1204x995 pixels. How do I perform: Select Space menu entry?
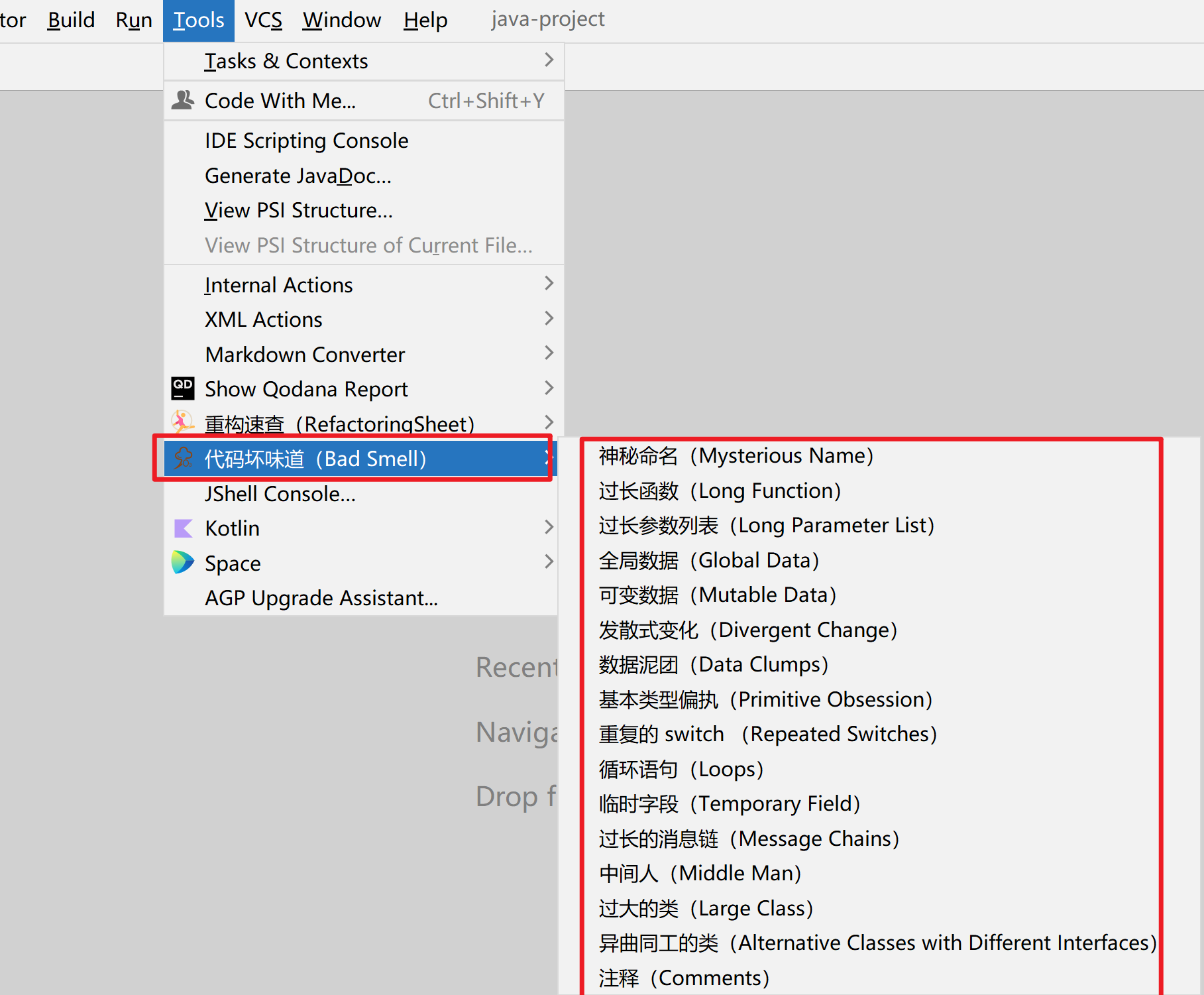360,563
